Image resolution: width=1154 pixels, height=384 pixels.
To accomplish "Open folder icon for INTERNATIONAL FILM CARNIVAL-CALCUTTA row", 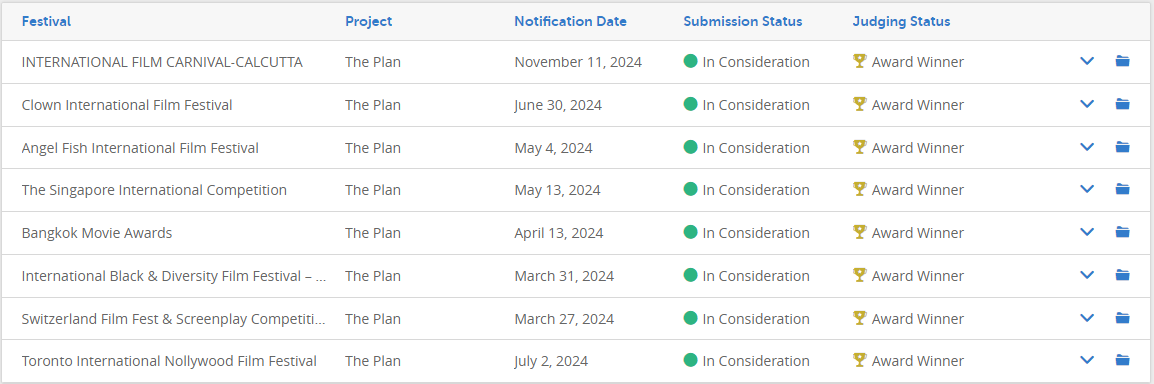I will pyautogui.click(x=1122, y=61).
